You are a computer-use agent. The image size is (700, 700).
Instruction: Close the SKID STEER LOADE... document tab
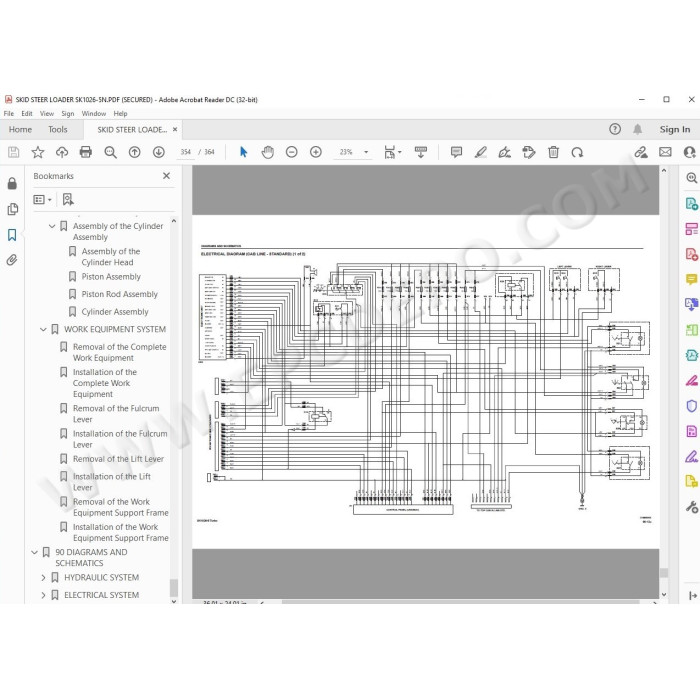(175, 129)
